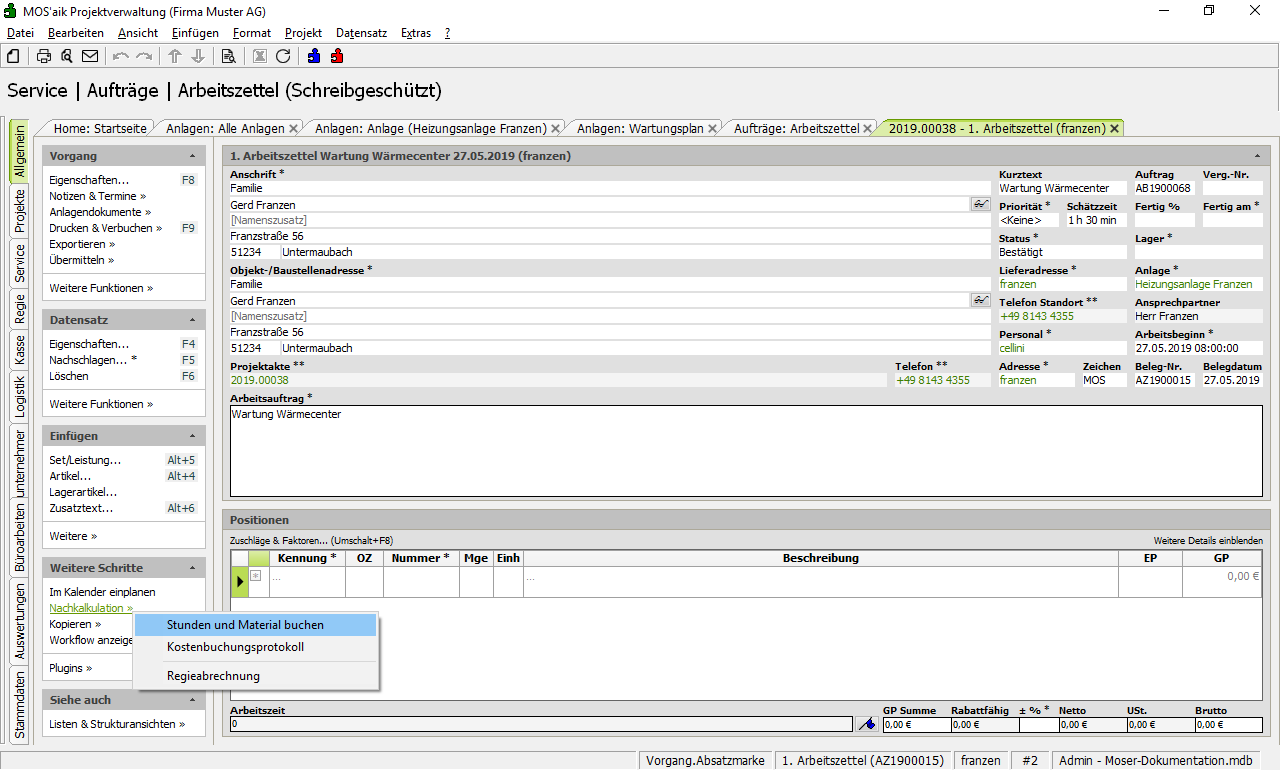Image resolution: width=1280 pixels, height=770 pixels.
Task: Collapse the Vorgang panel
Action: pyautogui.click(x=192, y=157)
